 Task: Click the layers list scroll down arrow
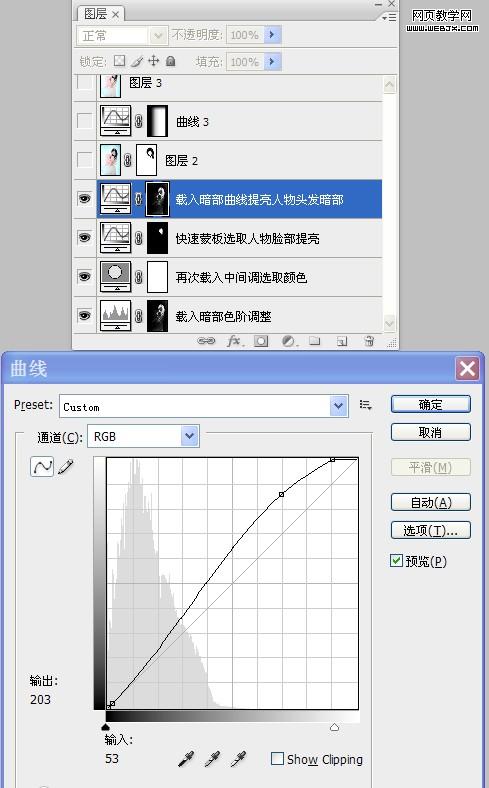[389, 322]
